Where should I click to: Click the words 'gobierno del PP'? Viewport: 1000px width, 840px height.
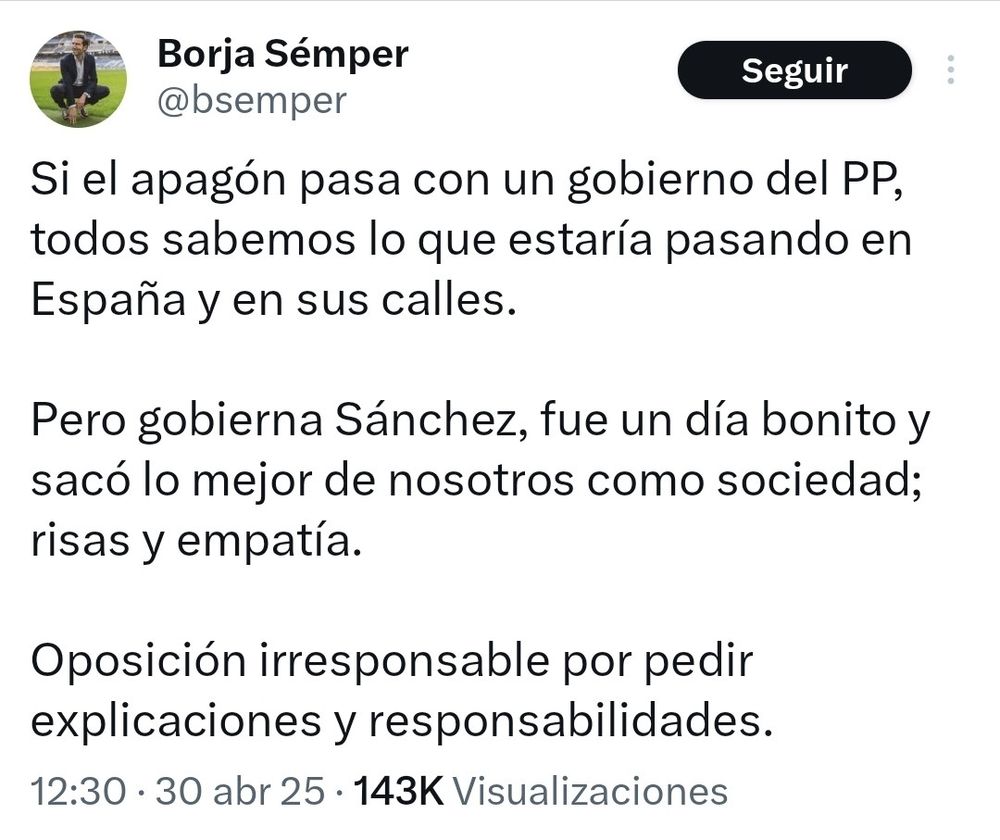(735, 180)
